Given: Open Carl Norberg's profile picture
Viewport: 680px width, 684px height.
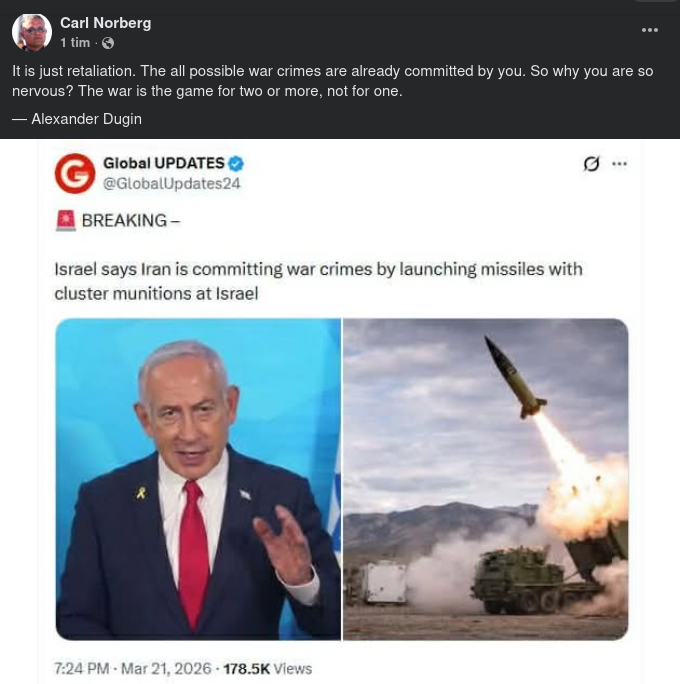Looking at the screenshot, I should [x=32, y=32].
